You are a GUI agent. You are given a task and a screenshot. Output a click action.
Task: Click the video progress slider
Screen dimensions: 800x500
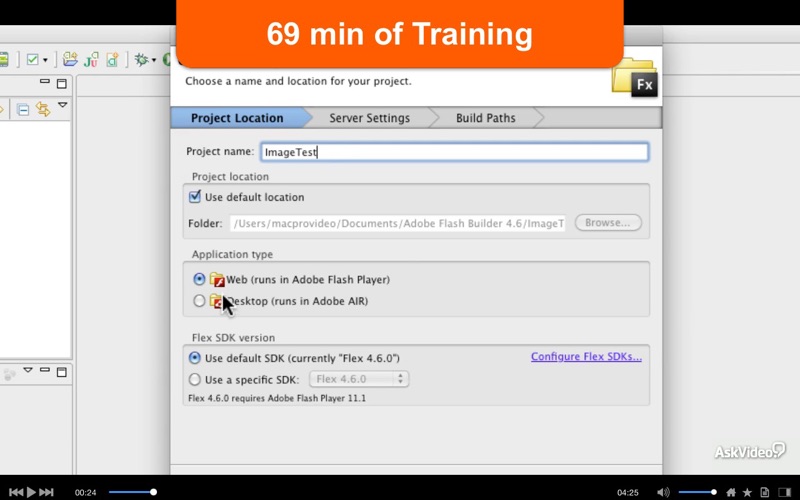132,492
